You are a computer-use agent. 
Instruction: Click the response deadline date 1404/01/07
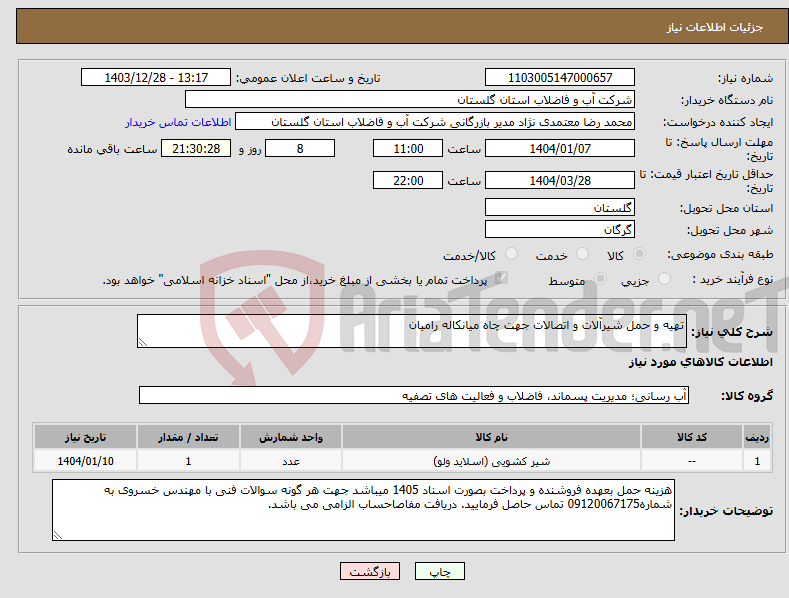tap(560, 148)
